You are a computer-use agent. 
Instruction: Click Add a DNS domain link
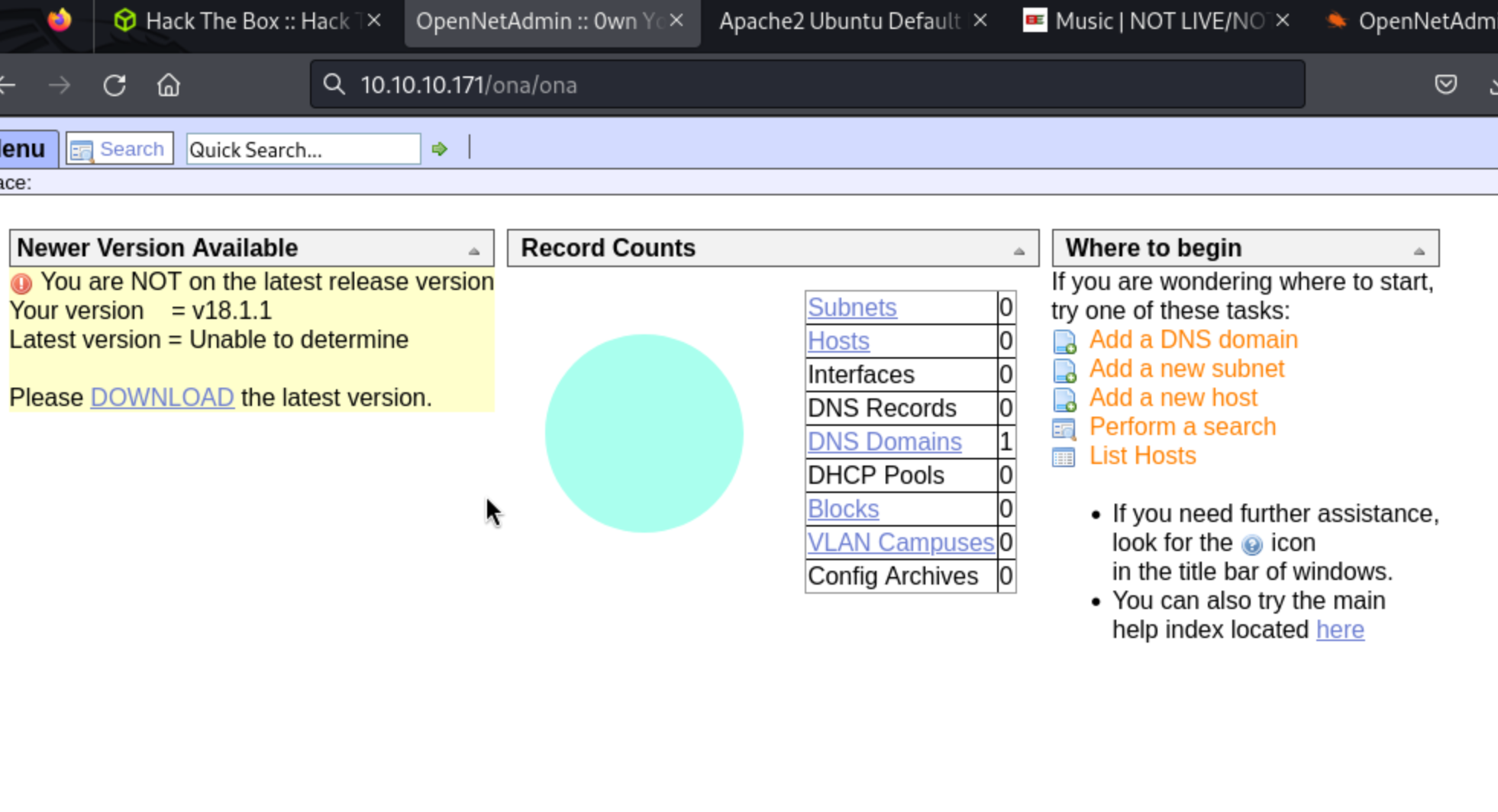(x=1193, y=340)
